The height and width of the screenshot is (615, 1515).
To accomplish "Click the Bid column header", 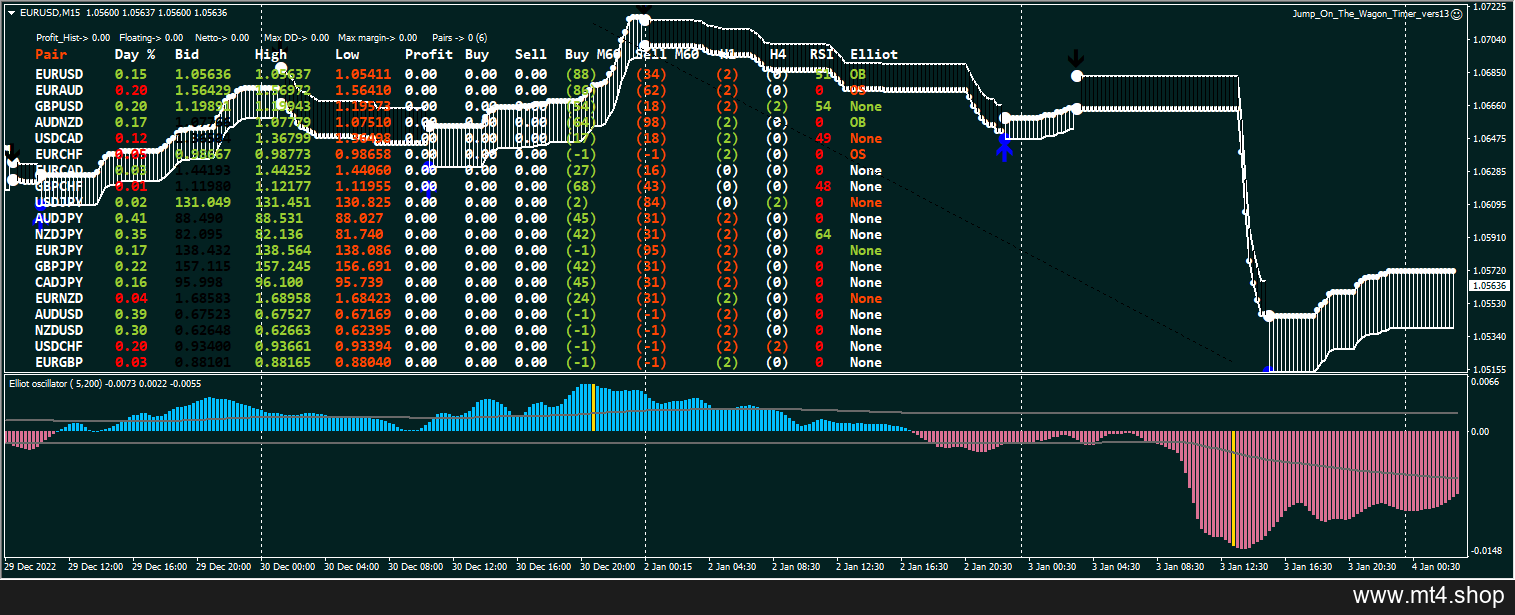I will click(x=187, y=55).
